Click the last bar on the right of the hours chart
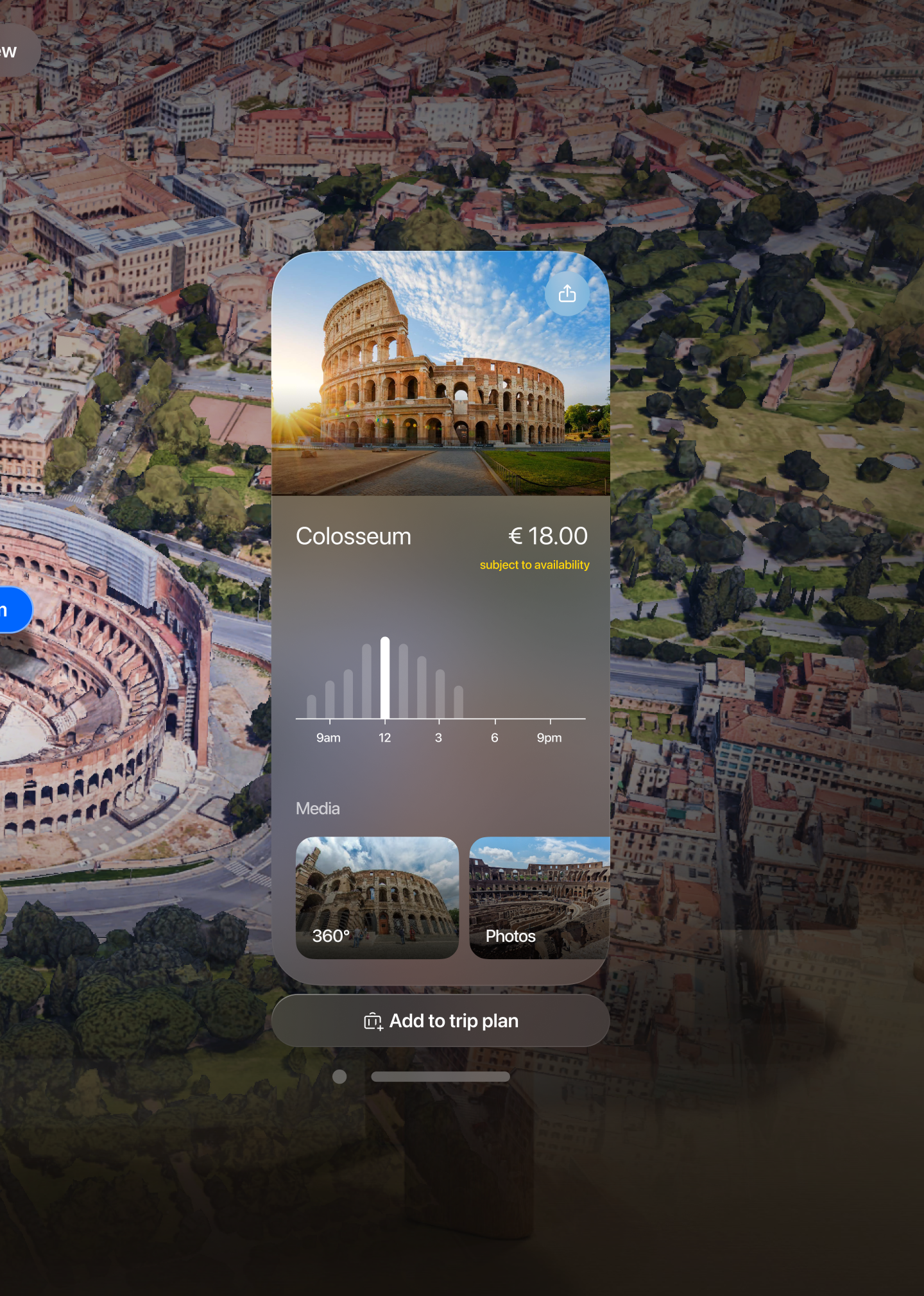This screenshot has width=924, height=1296. tap(459, 702)
